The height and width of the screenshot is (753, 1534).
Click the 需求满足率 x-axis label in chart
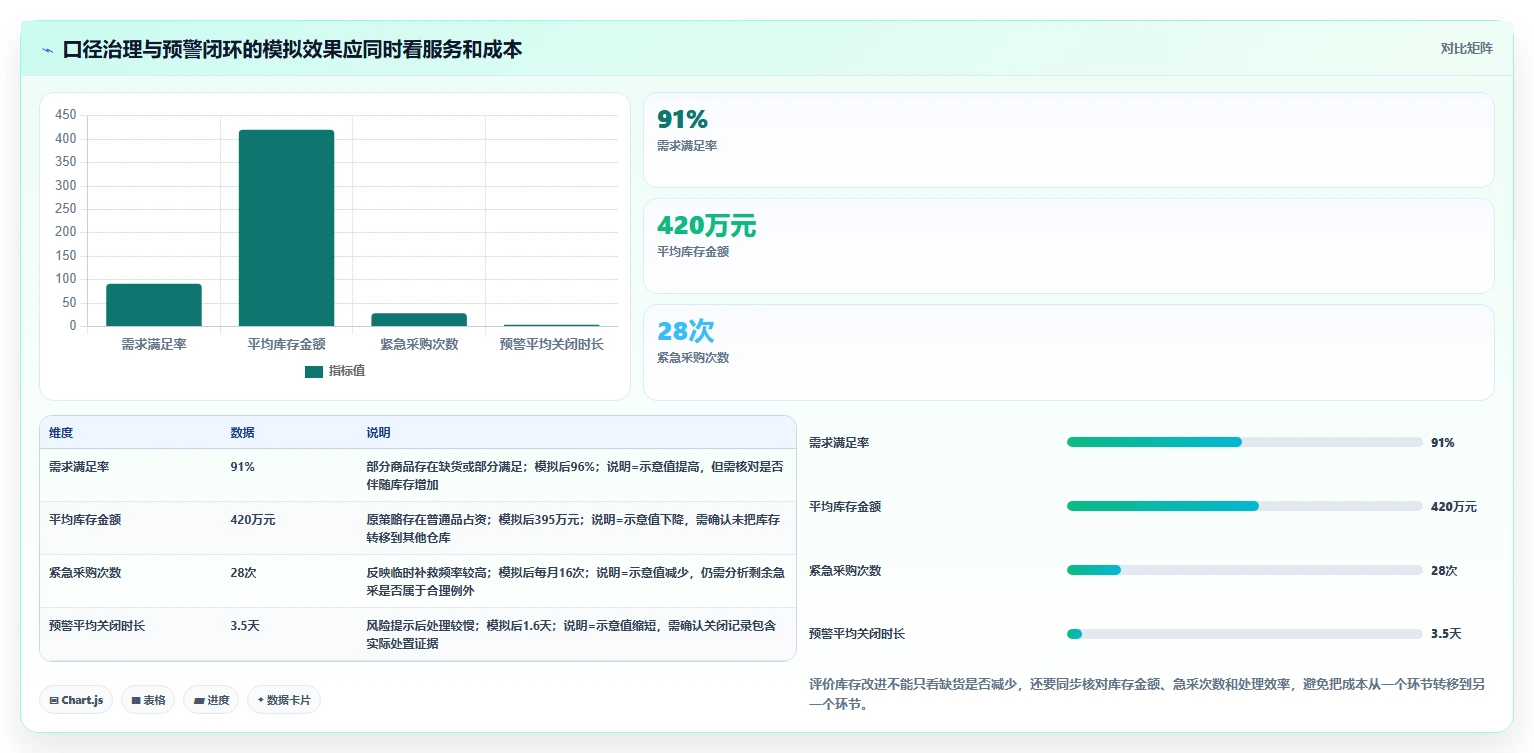[x=154, y=344]
